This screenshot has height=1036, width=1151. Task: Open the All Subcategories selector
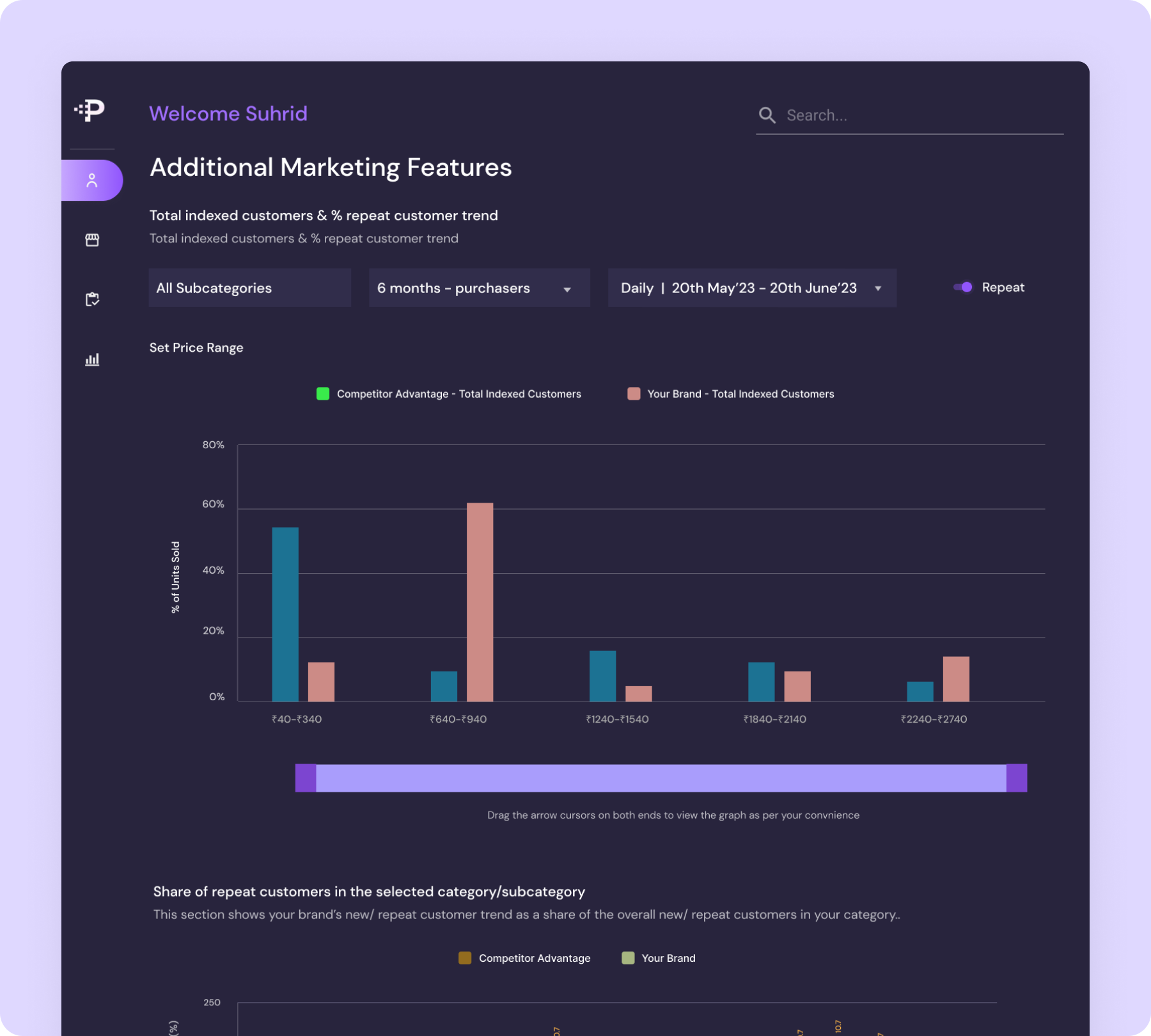click(249, 288)
